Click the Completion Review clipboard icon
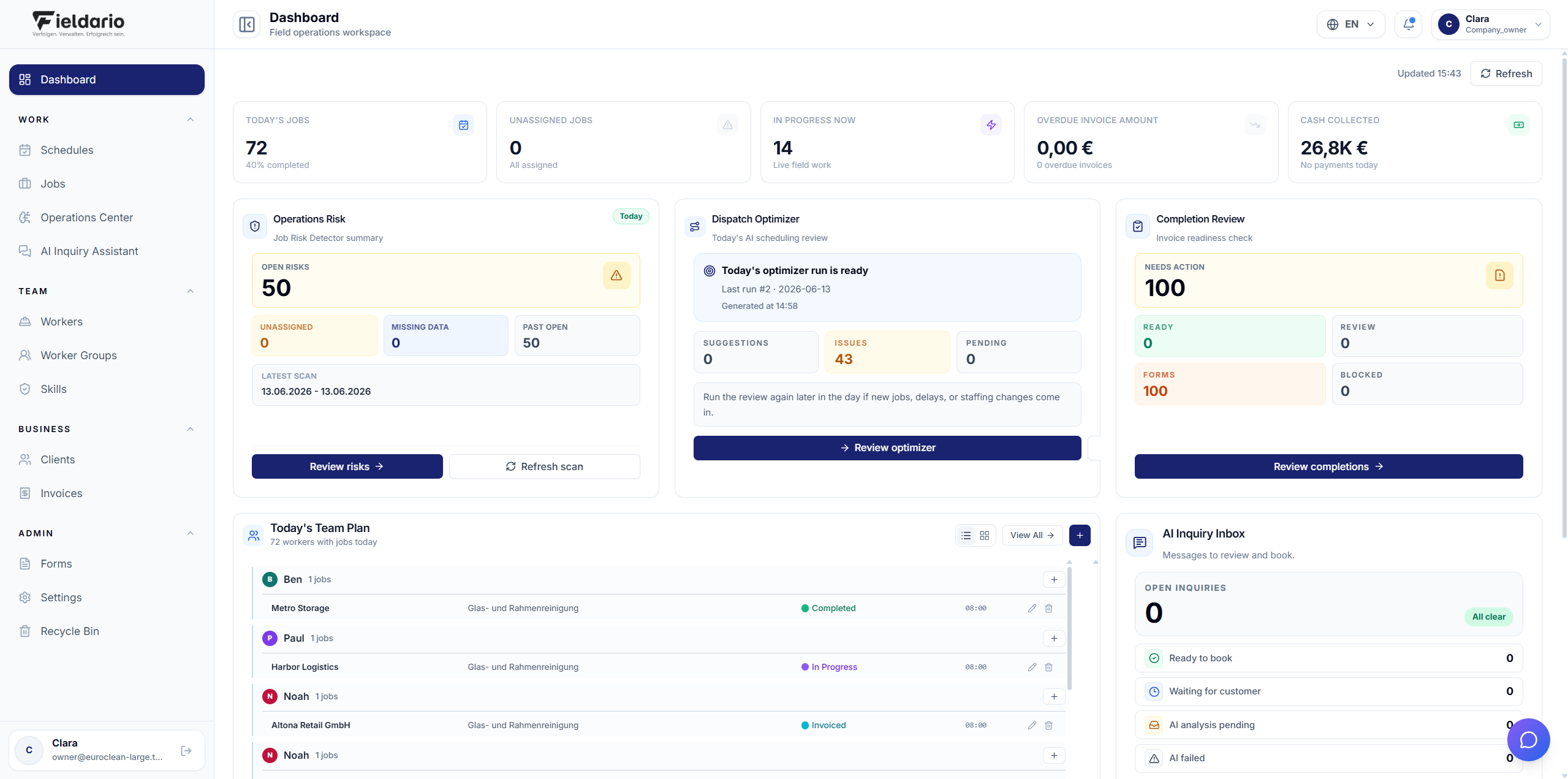The image size is (1568, 779). point(1138,226)
